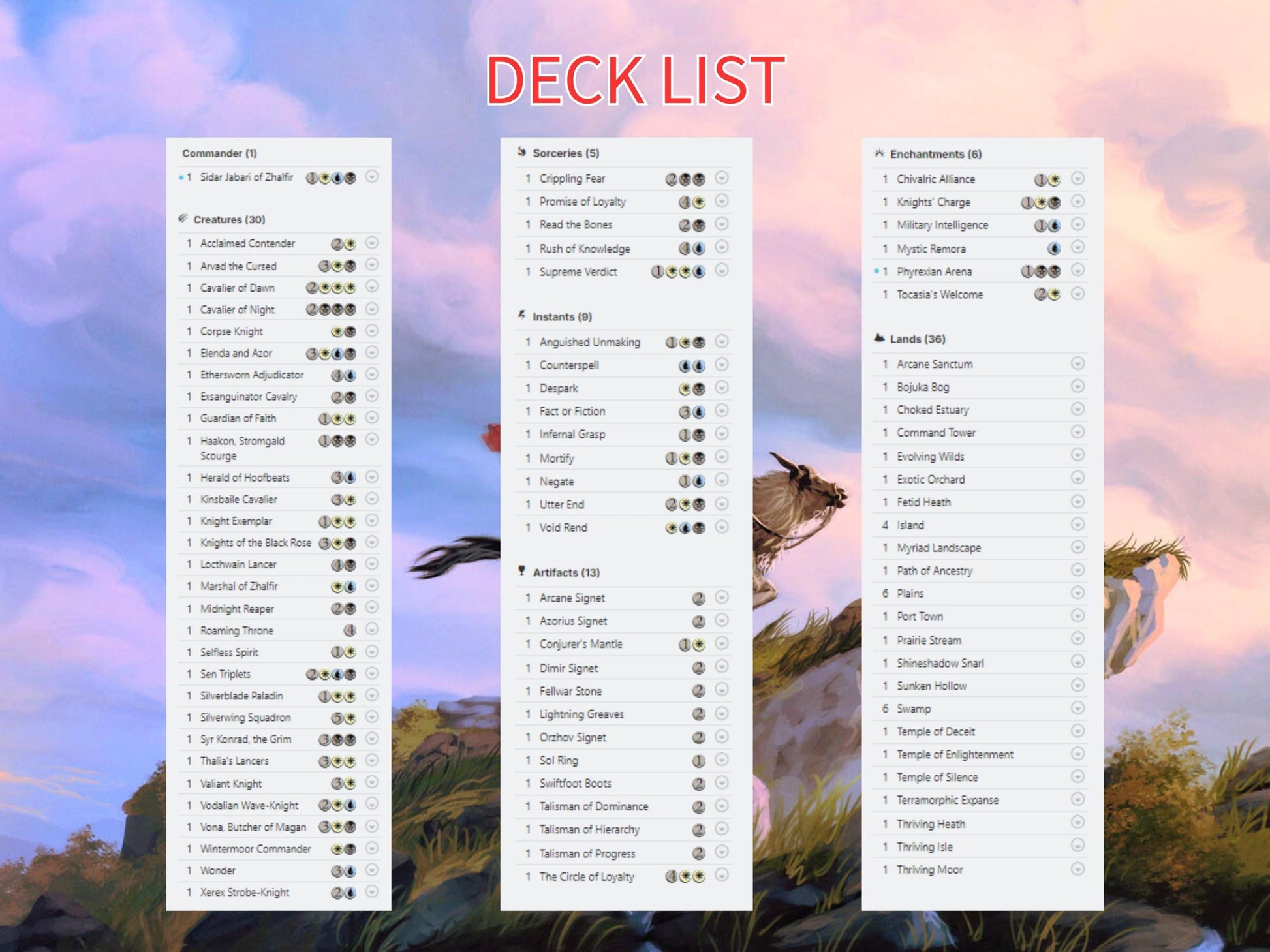The width and height of the screenshot is (1270, 952).
Task: Open the Phyrexian Arena card link
Action: coord(934,271)
